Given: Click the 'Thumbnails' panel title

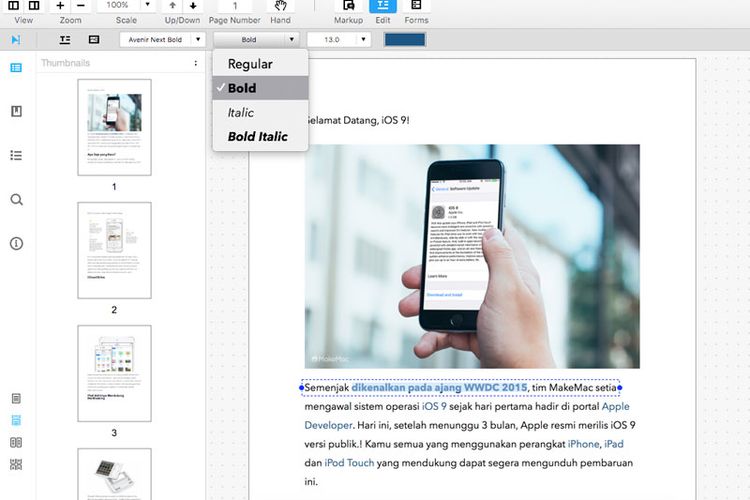Looking at the screenshot, I should (66, 63).
